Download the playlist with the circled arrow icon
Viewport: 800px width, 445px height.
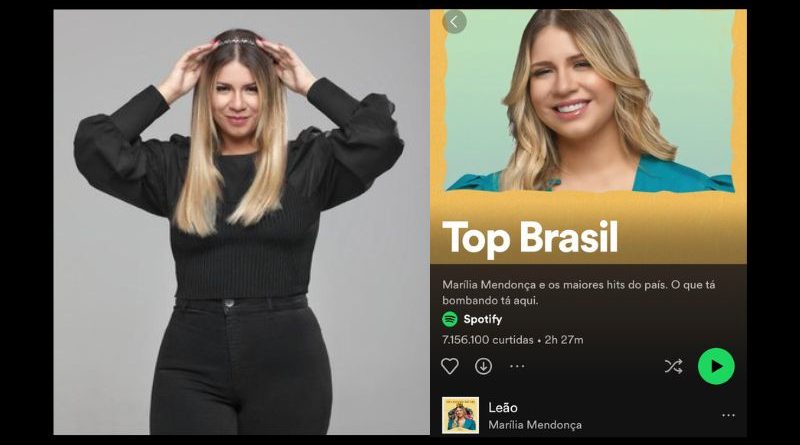point(483,366)
